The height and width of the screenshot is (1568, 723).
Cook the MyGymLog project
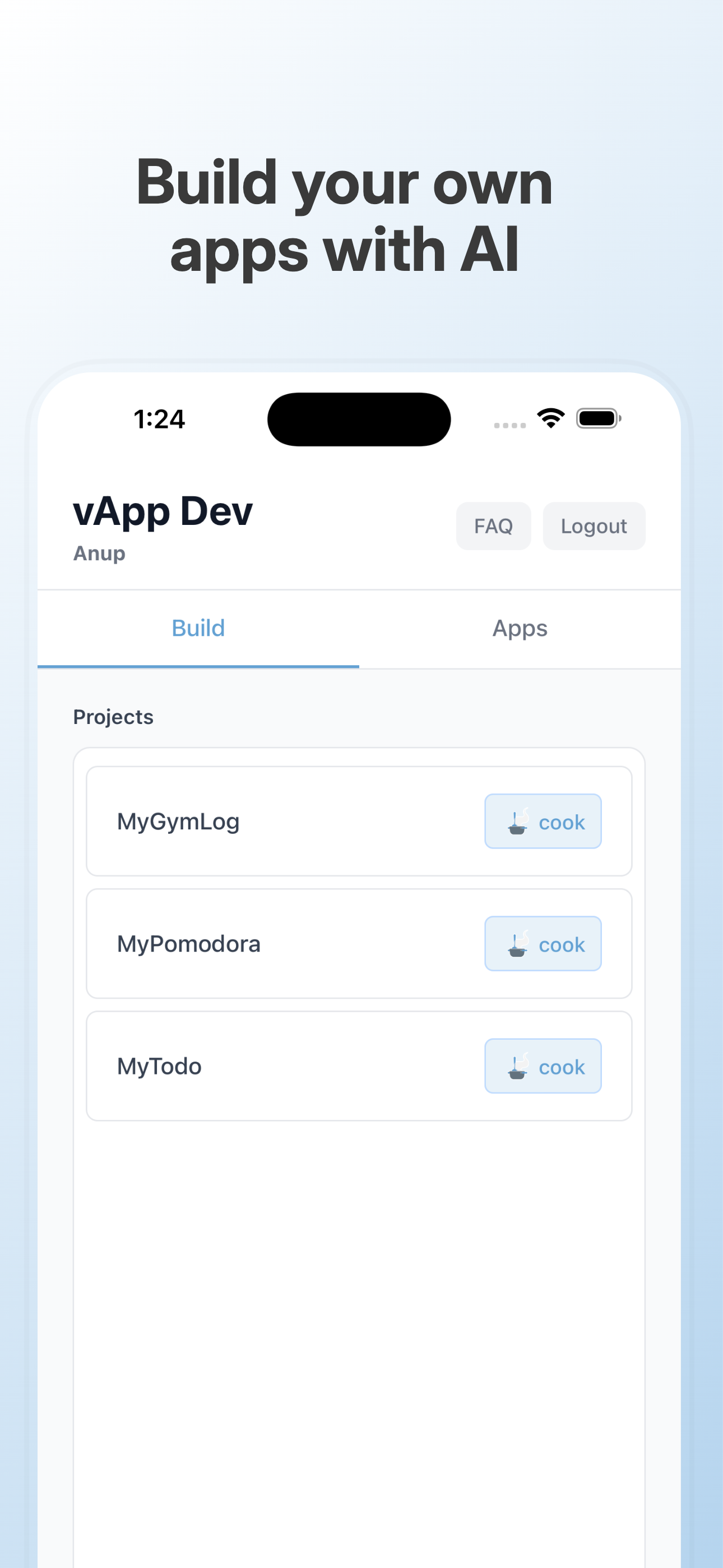(543, 821)
